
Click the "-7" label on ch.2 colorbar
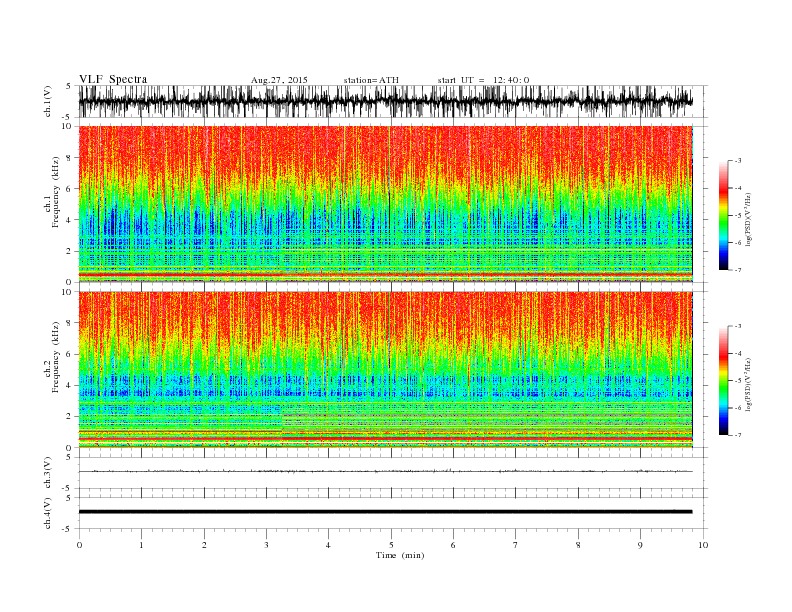(738, 435)
